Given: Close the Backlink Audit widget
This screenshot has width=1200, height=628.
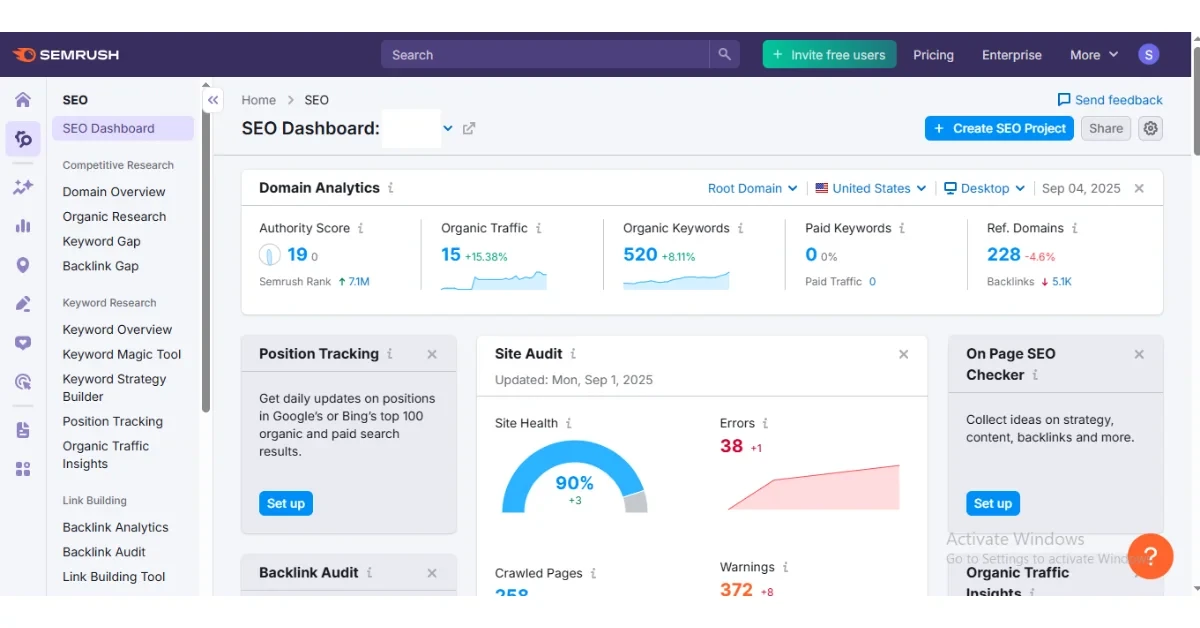Looking at the screenshot, I should click(x=432, y=573).
